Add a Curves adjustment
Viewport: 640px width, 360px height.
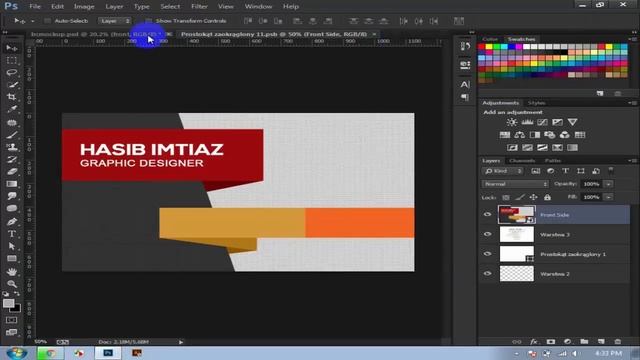tap(542, 122)
